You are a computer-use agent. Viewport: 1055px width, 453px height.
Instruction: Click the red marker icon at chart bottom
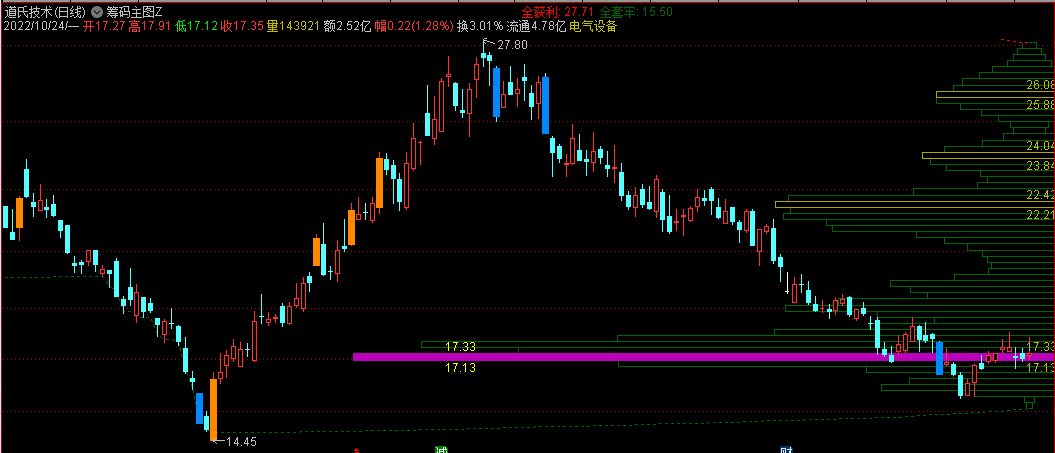click(x=357, y=449)
